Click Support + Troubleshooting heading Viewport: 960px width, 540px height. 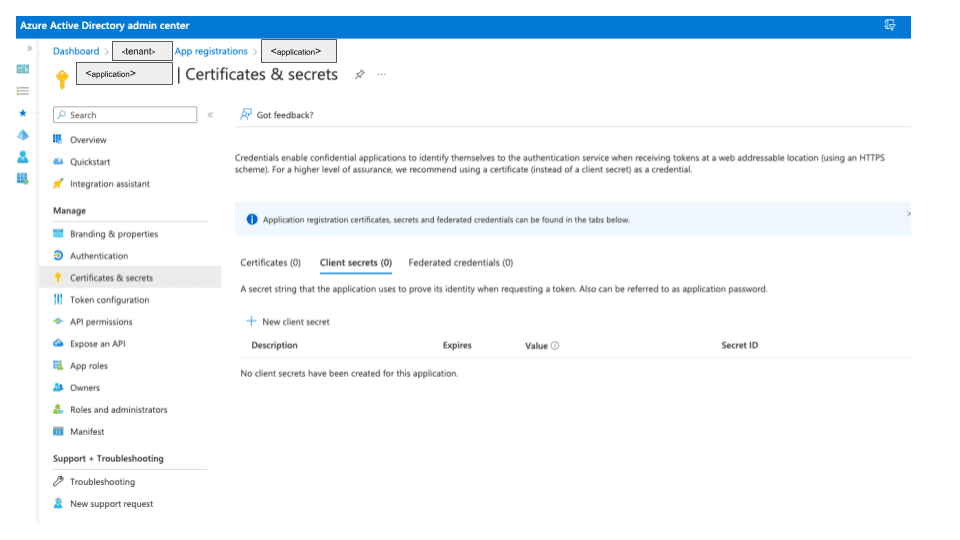click(x=108, y=459)
